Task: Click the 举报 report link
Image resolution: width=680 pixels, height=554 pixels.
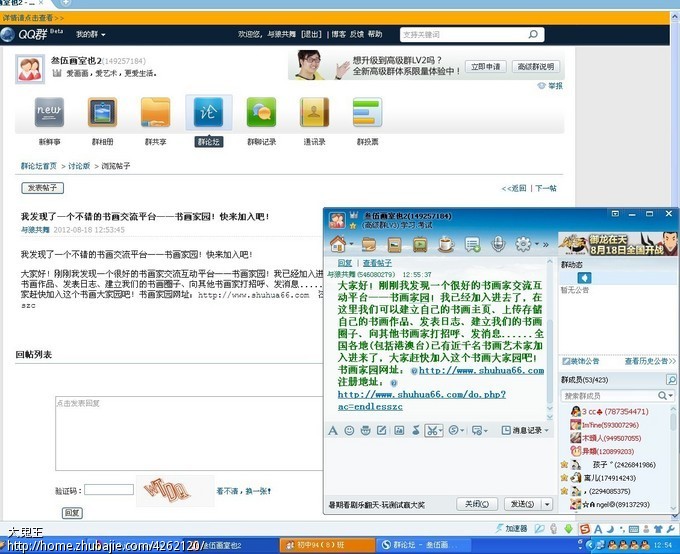Action: point(550,86)
